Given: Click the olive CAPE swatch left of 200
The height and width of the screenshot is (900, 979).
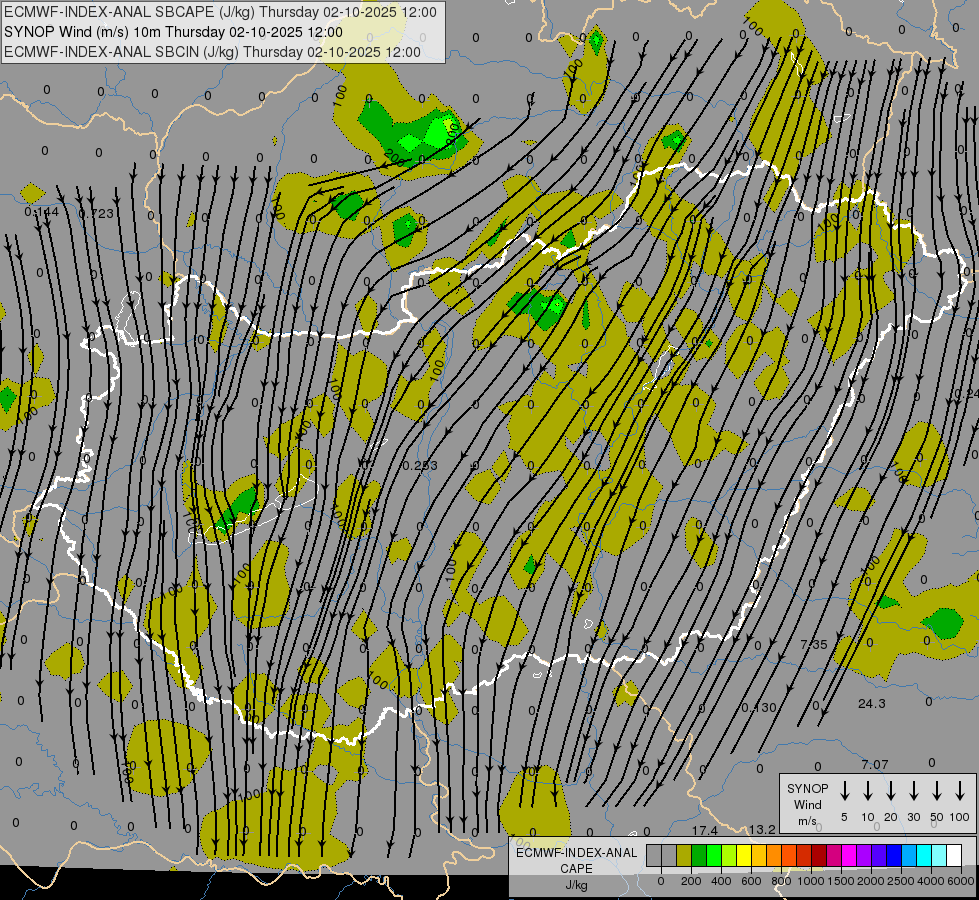Looking at the screenshot, I should 684,856.
